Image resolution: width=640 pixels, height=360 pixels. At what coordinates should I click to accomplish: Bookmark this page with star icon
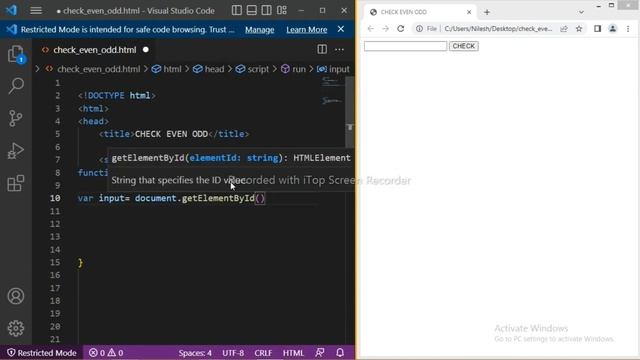click(x=579, y=29)
